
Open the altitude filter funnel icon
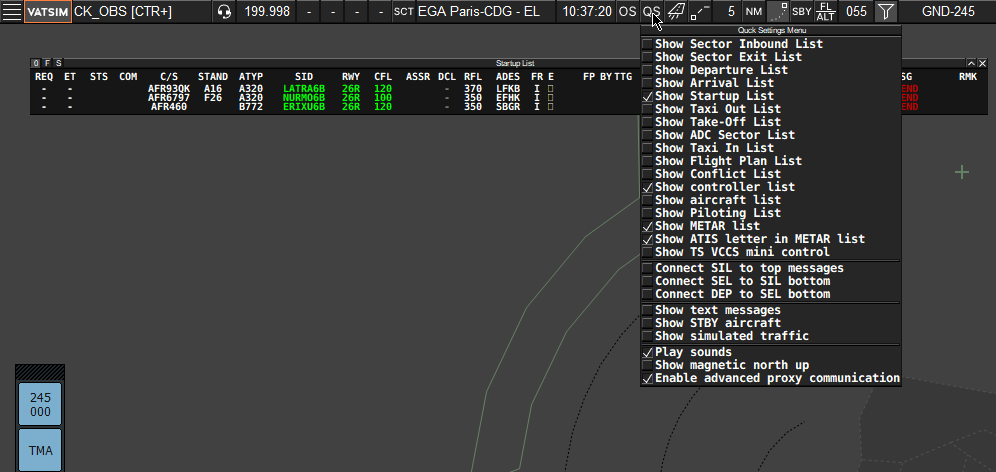pyautogui.click(x=885, y=11)
